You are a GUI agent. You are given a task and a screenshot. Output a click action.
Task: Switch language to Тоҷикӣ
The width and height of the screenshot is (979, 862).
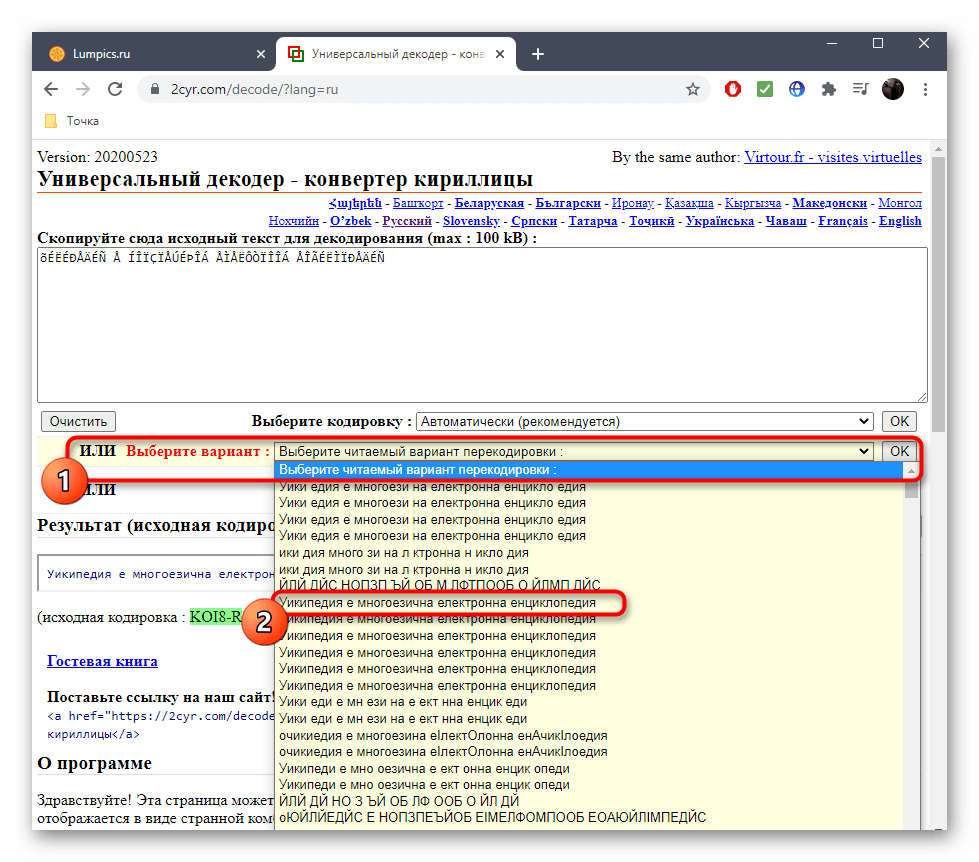[651, 221]
